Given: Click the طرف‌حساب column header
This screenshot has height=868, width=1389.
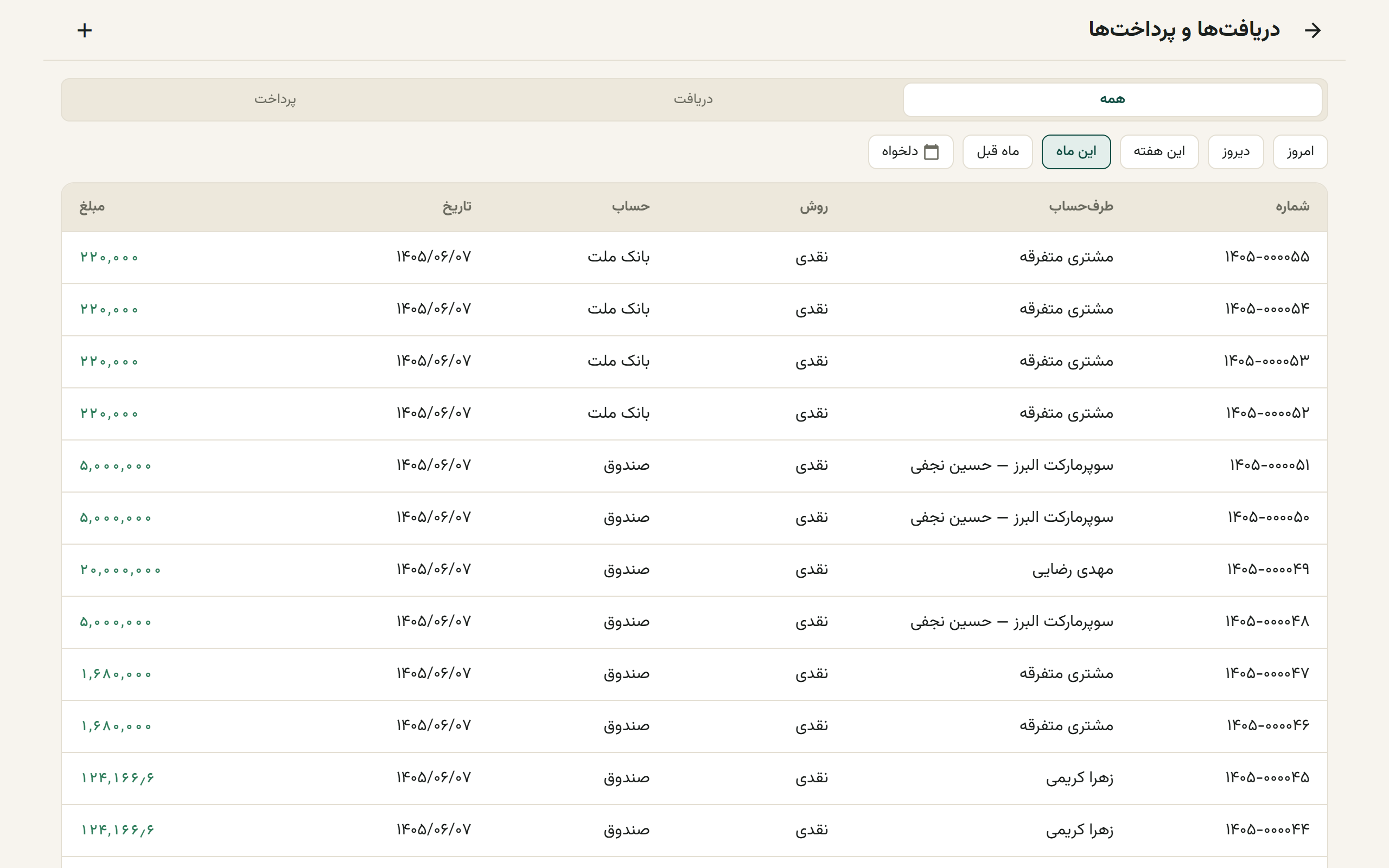Looking at the screenshot, I should click(1081, 207).
